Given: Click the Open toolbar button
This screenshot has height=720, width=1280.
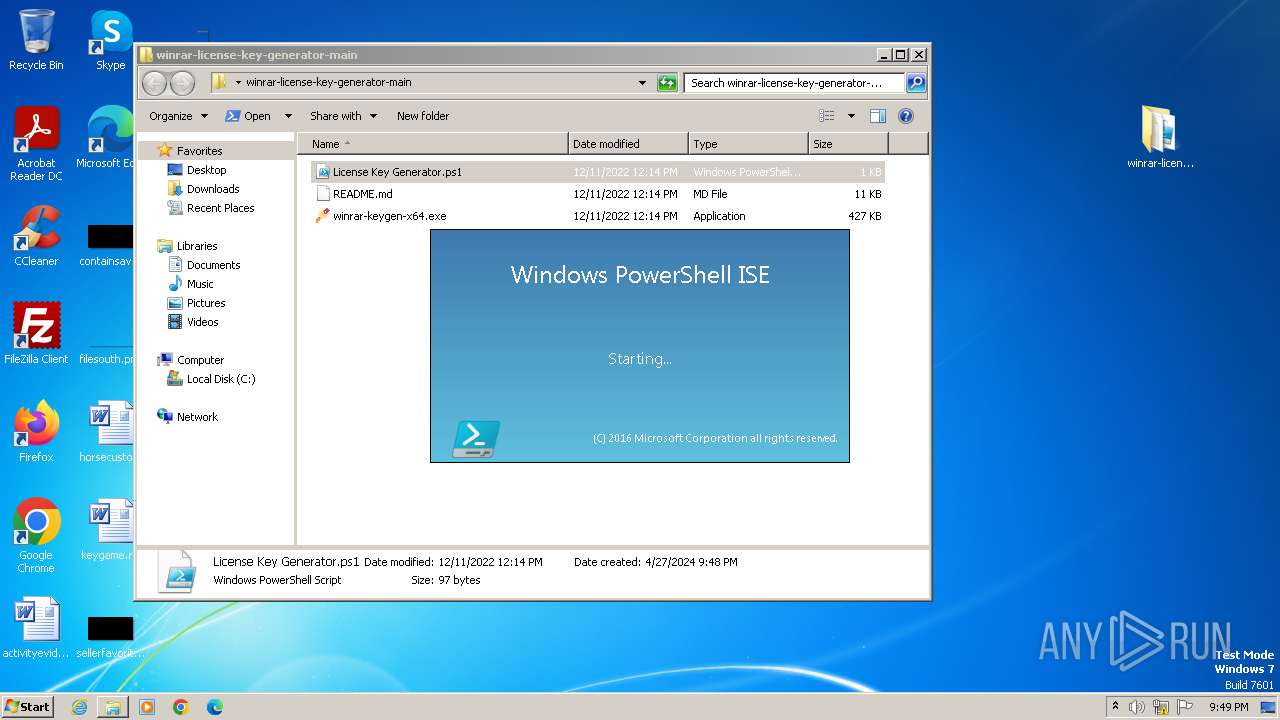Looking at the screenshot, I should 249,116.
